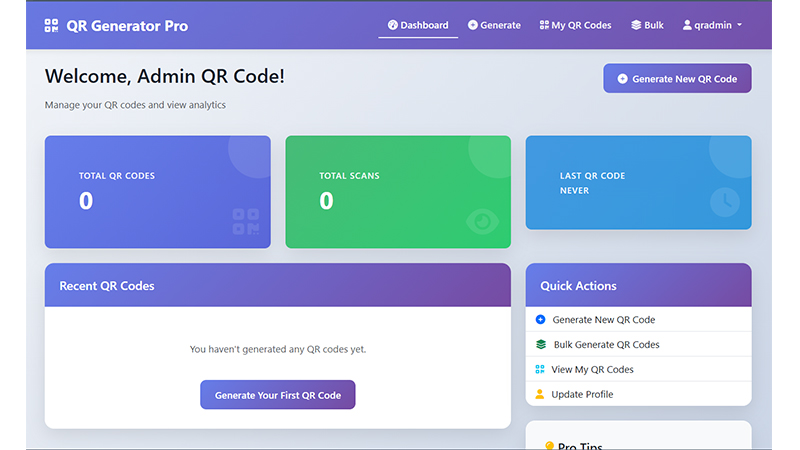Open Bulk Generate QR Codes quick action

pos(638,344)
